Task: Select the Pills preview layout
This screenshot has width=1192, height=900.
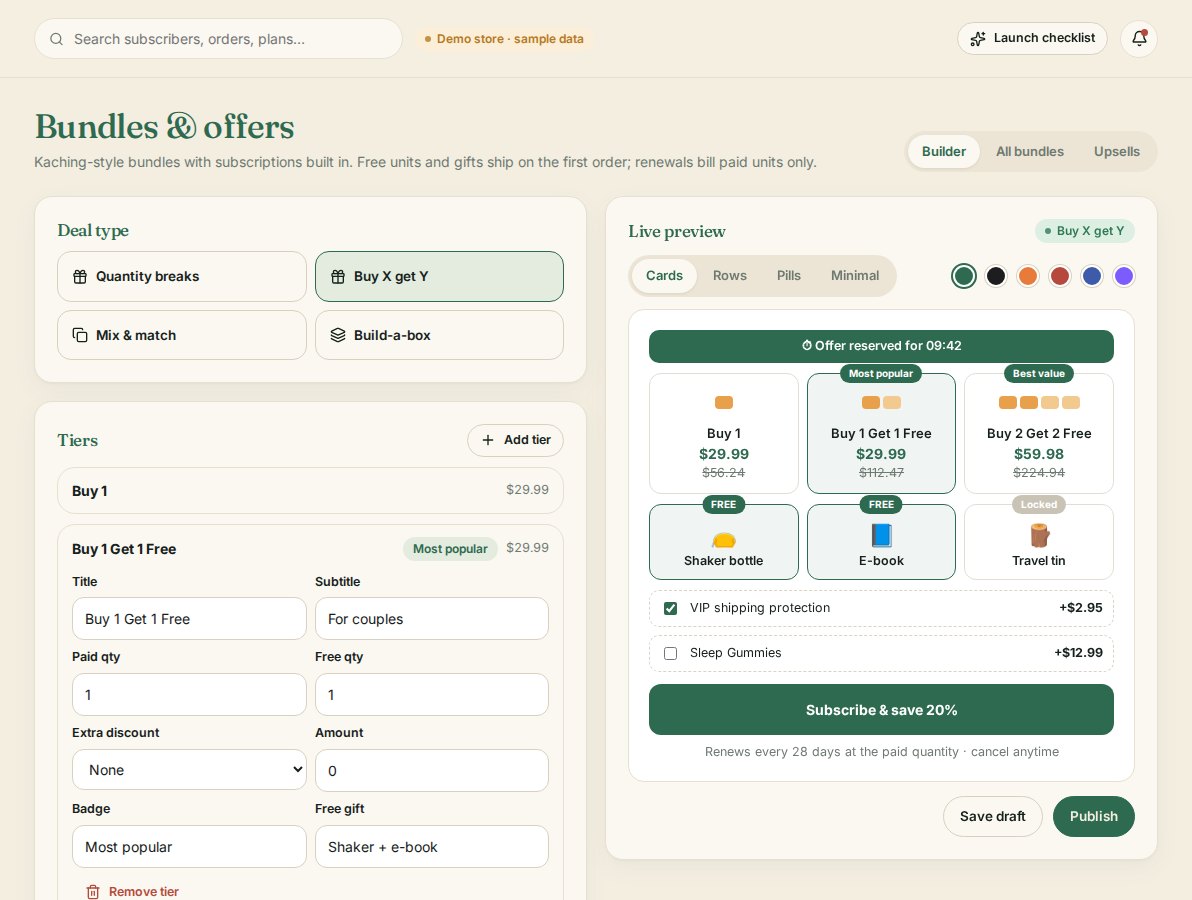Action: (788, 276)
